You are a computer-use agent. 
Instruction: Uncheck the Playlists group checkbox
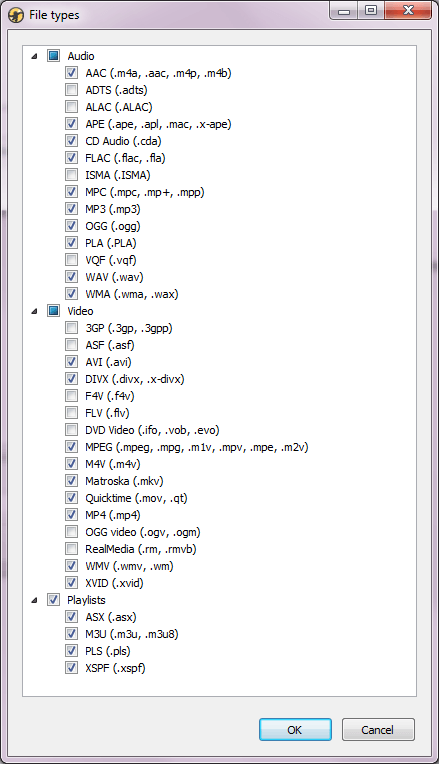point(54,599)
